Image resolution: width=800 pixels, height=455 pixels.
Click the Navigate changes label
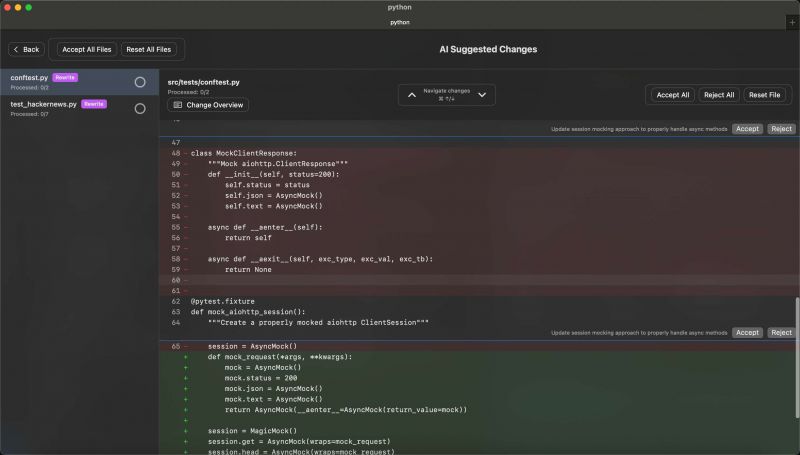pos(446,91)
